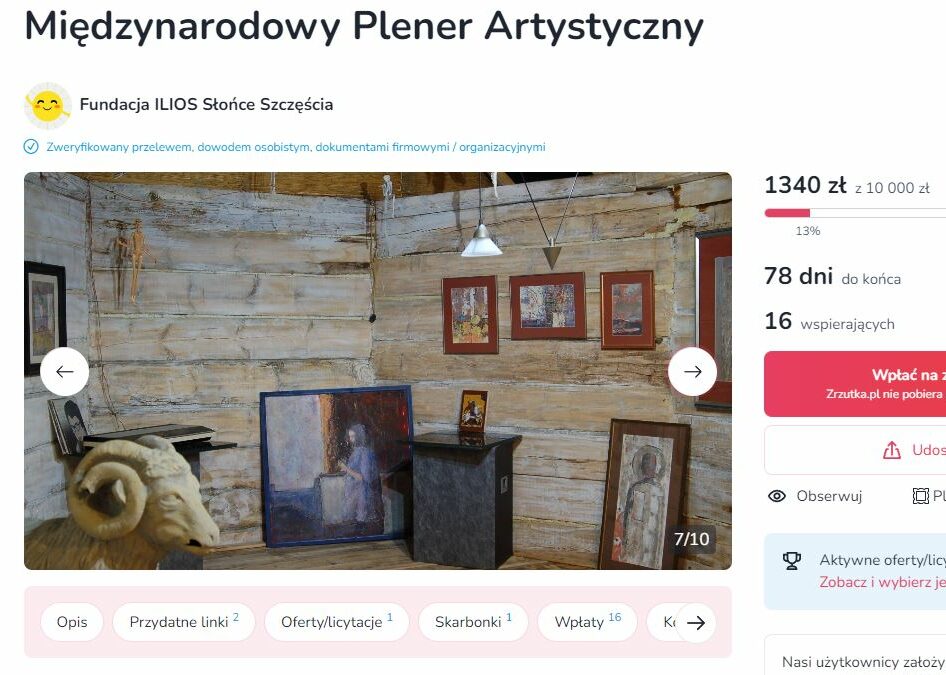Click the trophy icon in offers box
This screenshot has width=946, height=675.
click(x=792, y=560)
